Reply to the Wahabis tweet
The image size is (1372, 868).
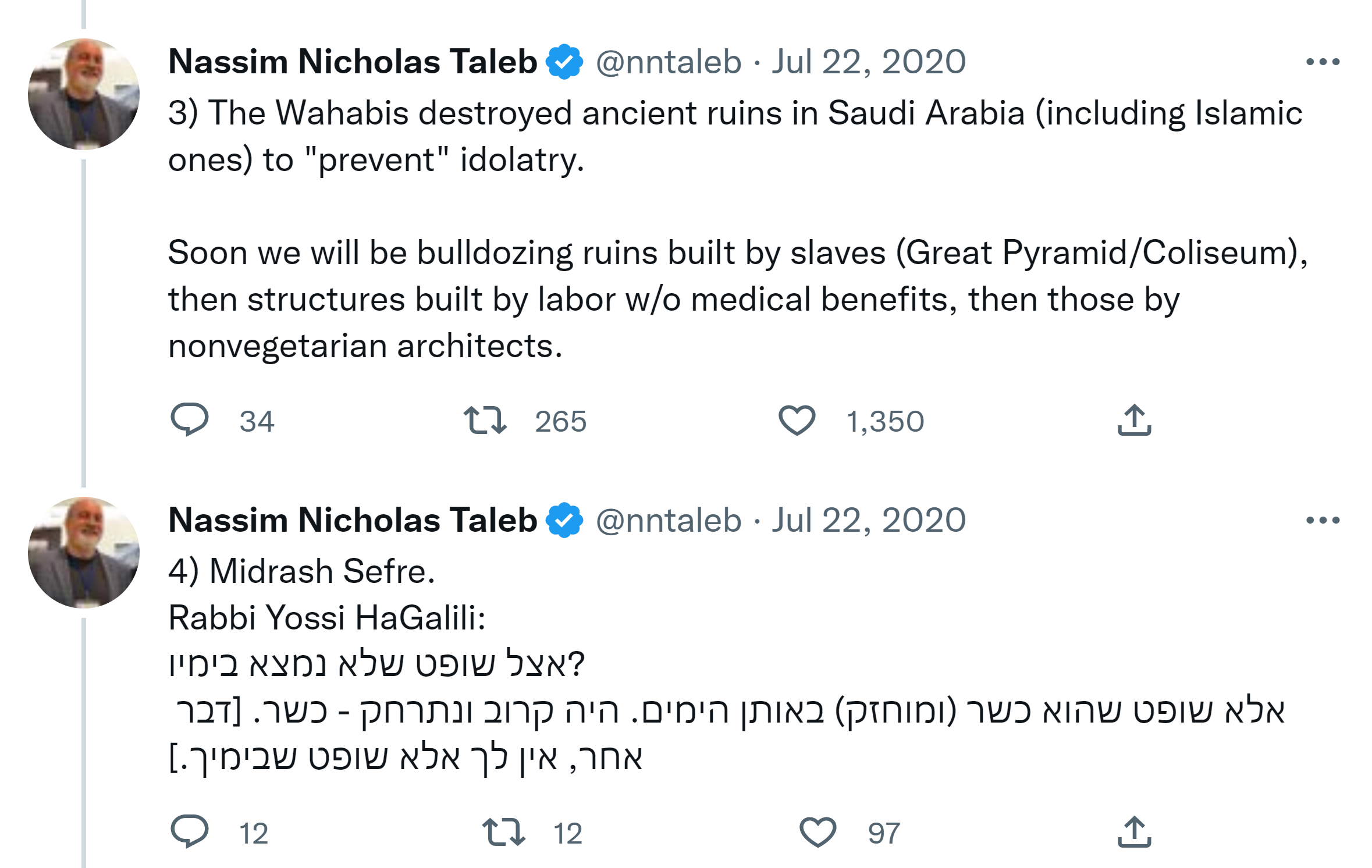(190, 419)
